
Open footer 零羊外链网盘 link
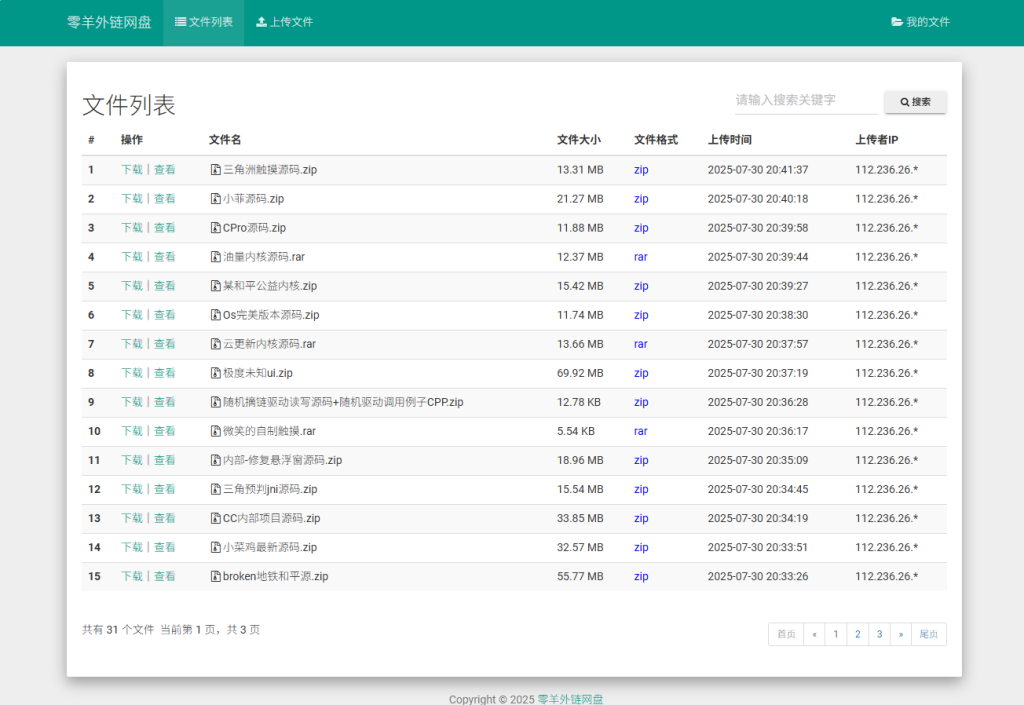pos(570,699)
